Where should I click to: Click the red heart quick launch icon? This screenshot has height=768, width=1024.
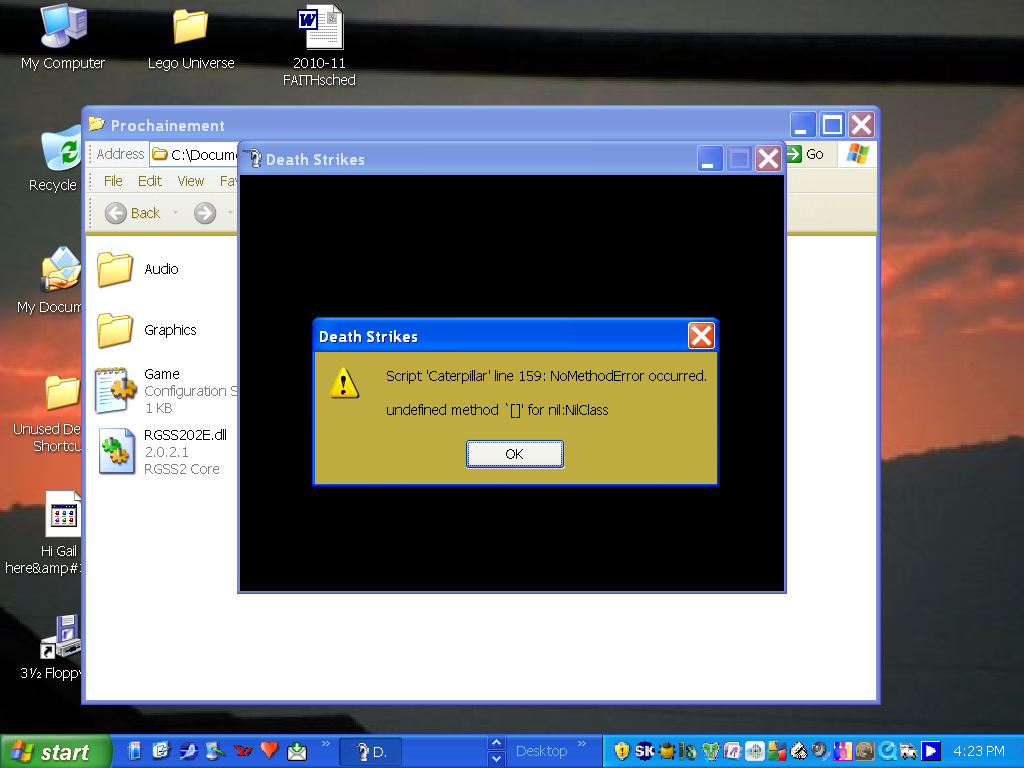pyautogui.click(x=269, y=751)
